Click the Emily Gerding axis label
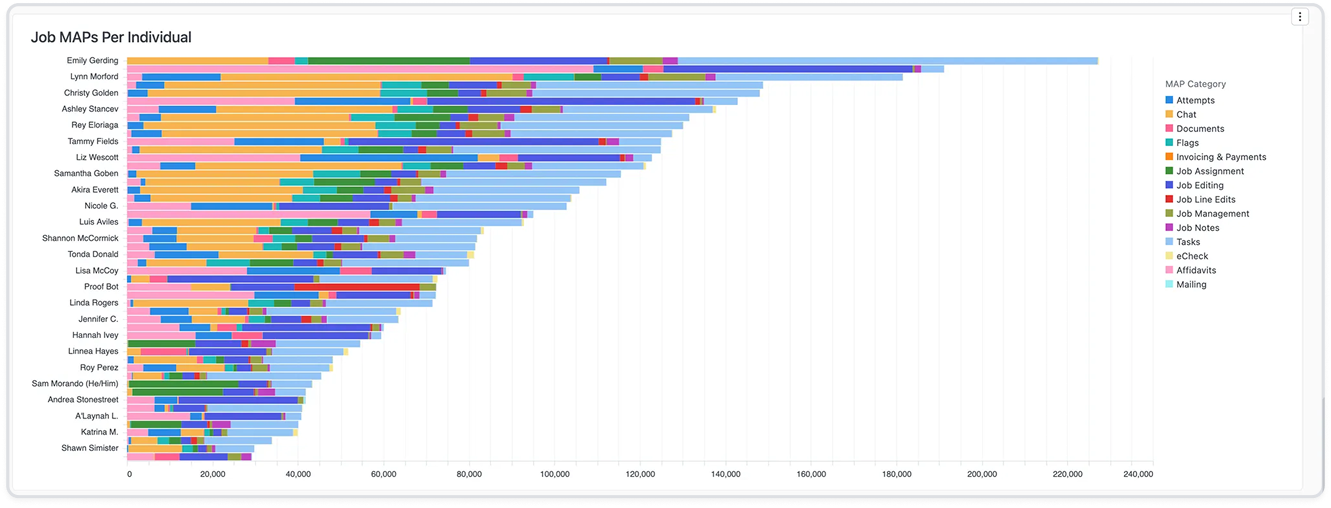The height and width of the screenshot is (508, 1331). click(92, 61)
